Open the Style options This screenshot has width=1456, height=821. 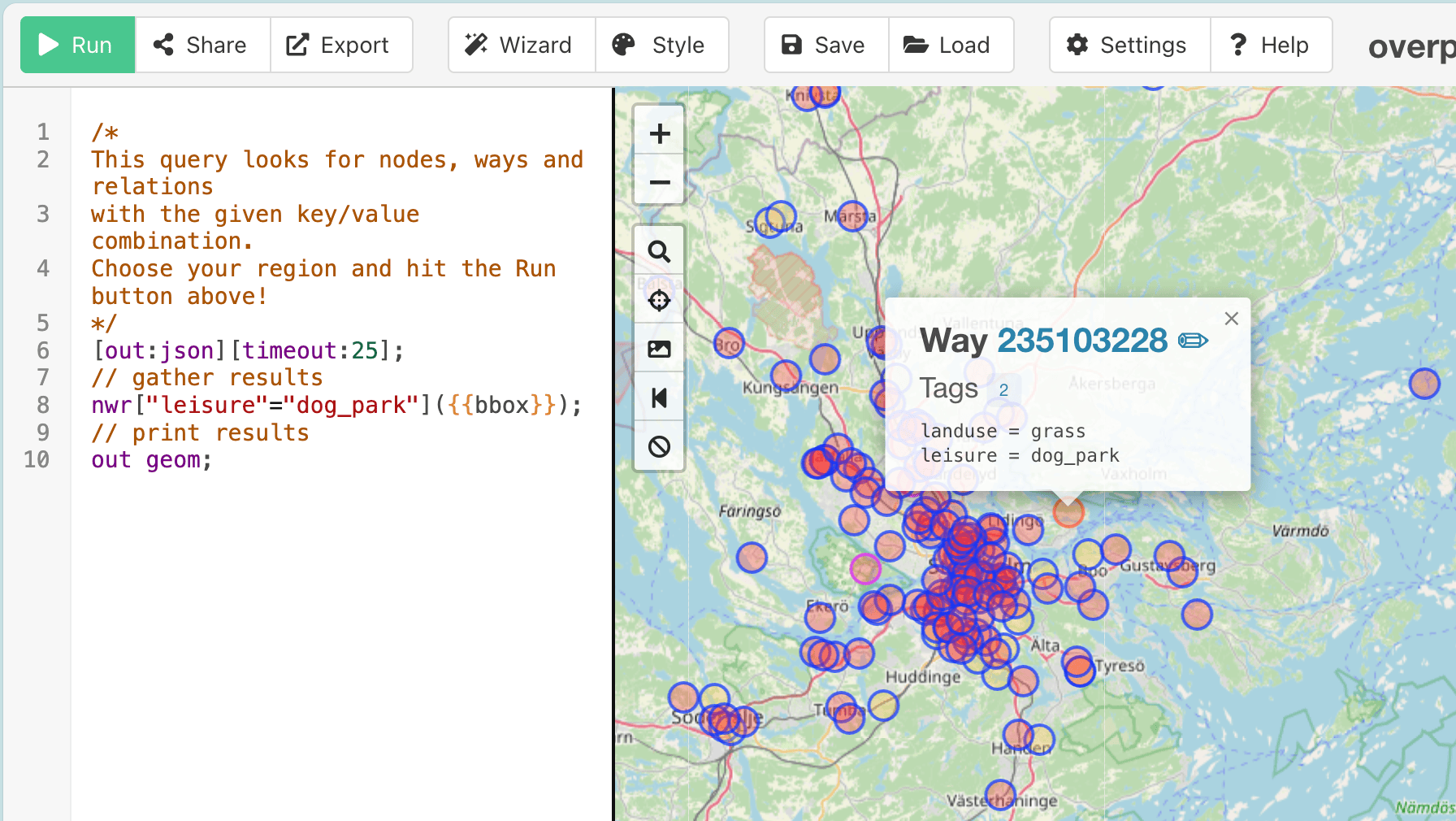[x=661, y=45]
